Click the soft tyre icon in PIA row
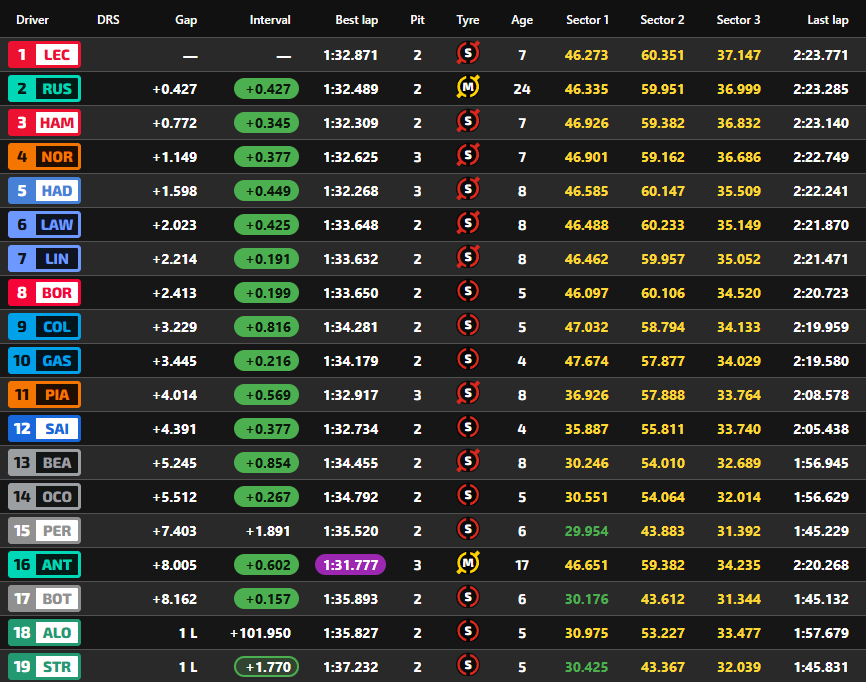This screenshot has height=682, width=866. click(x=468, y=394)
